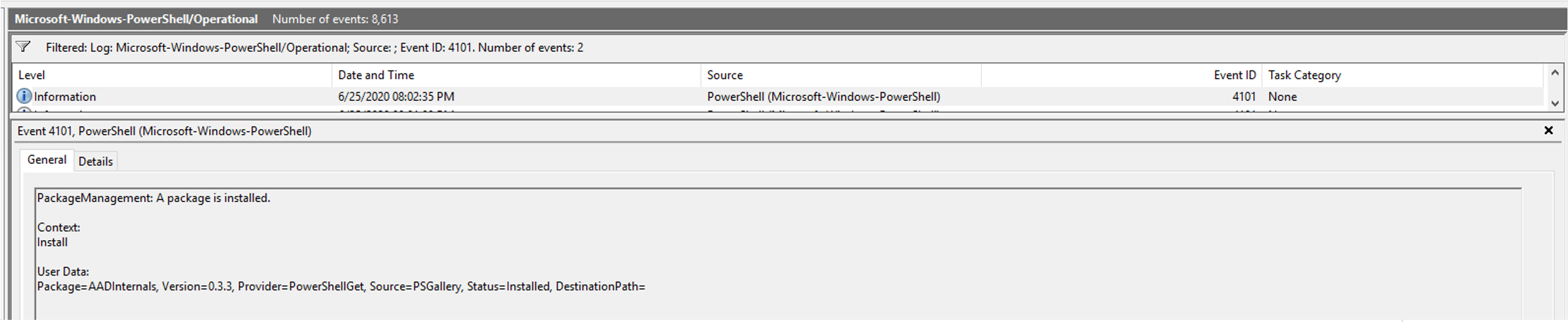
Task: Select the General tab
Action: [x=47, y=160]
